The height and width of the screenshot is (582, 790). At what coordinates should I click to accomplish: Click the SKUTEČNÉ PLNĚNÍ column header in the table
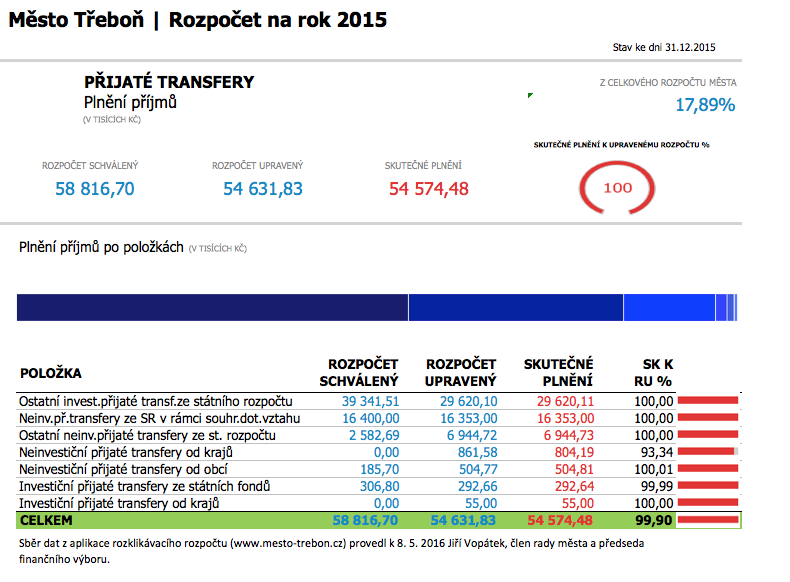click(558, 372)
